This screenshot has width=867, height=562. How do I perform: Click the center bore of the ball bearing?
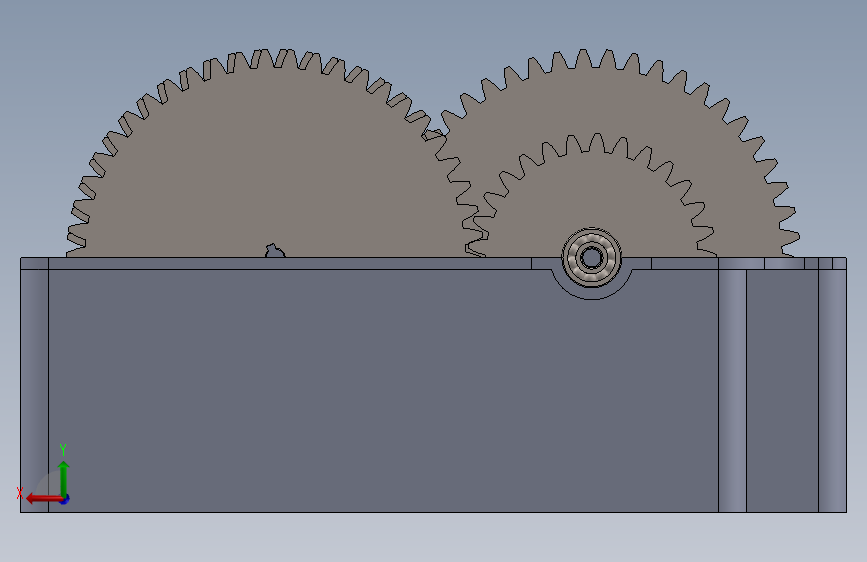(x=592, y=258)
